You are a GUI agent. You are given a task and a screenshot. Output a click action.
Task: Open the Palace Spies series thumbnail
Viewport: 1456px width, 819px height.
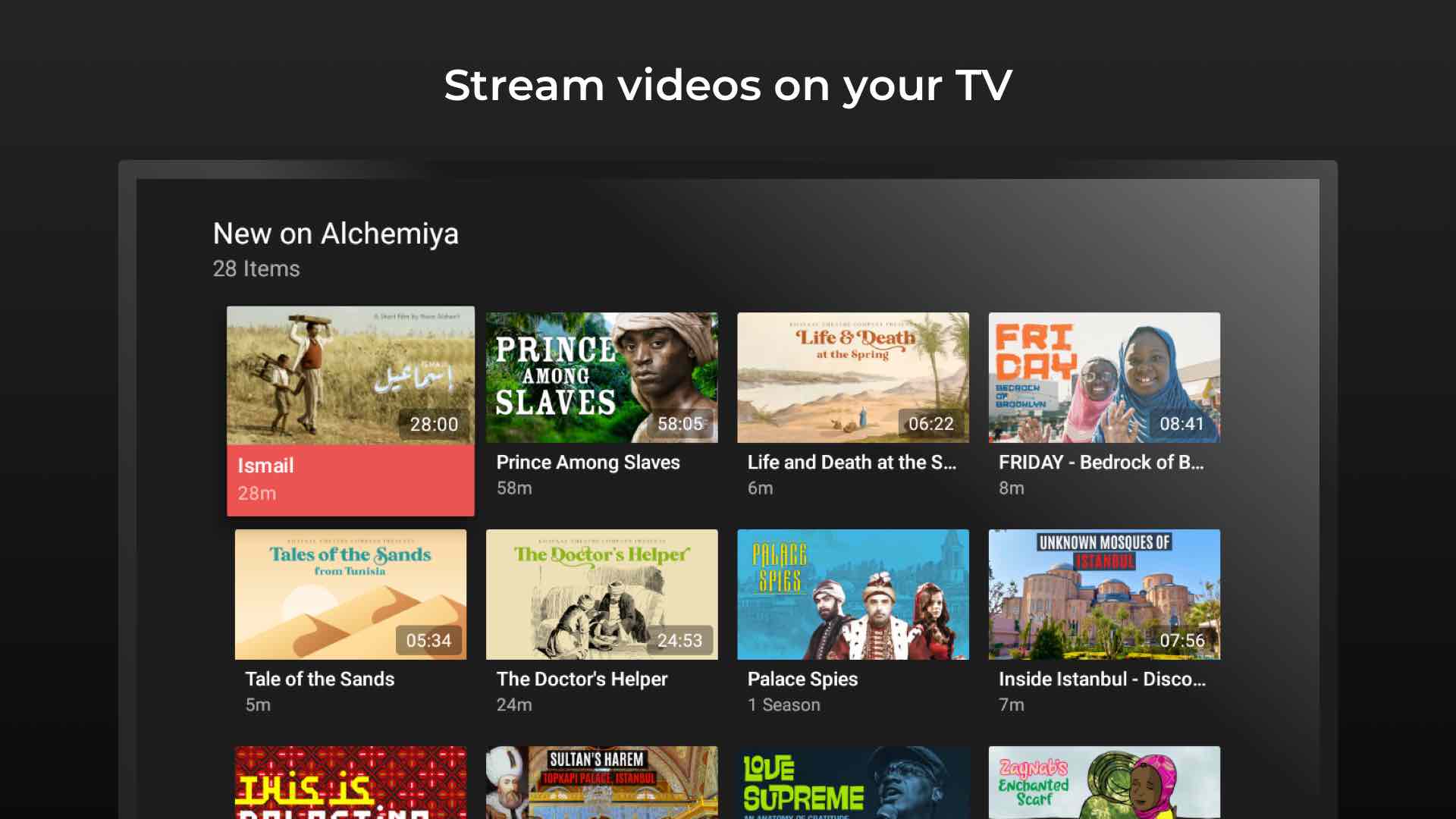852,594
